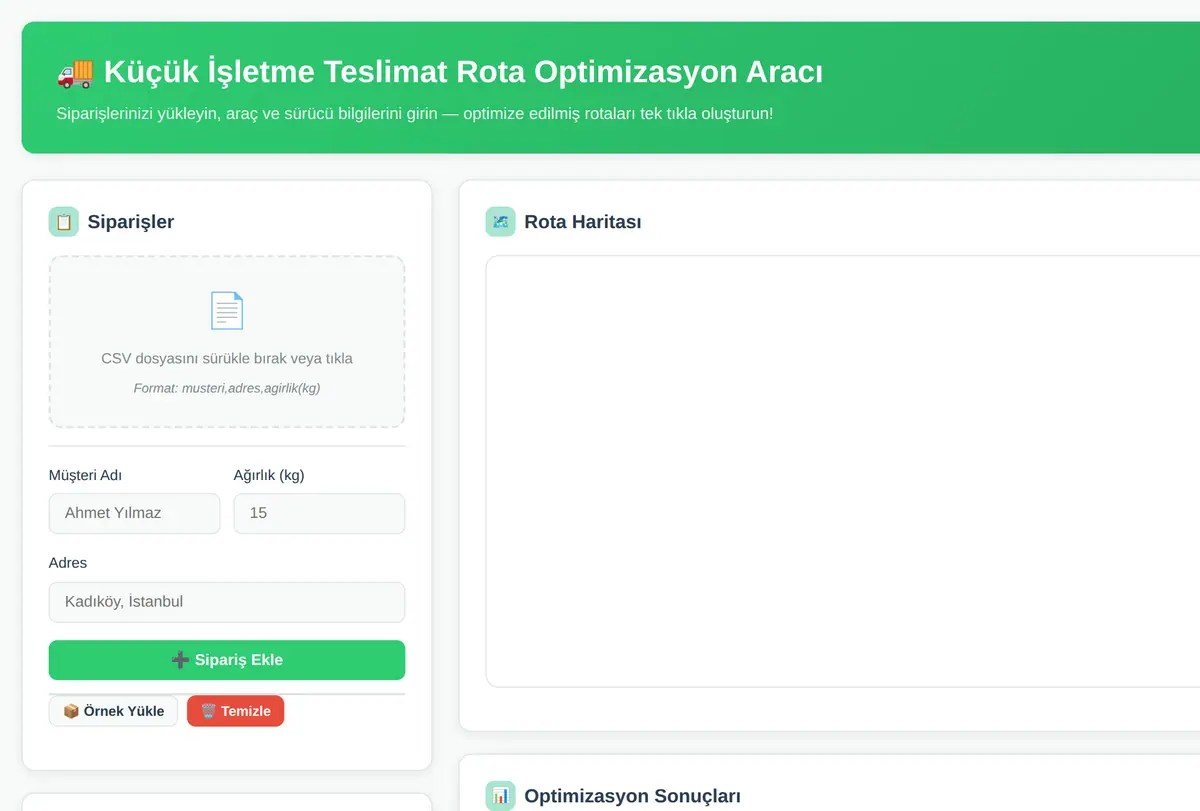Click the Sipariş Ekle button
The image size is (1200, 811).
click(227, 660)
